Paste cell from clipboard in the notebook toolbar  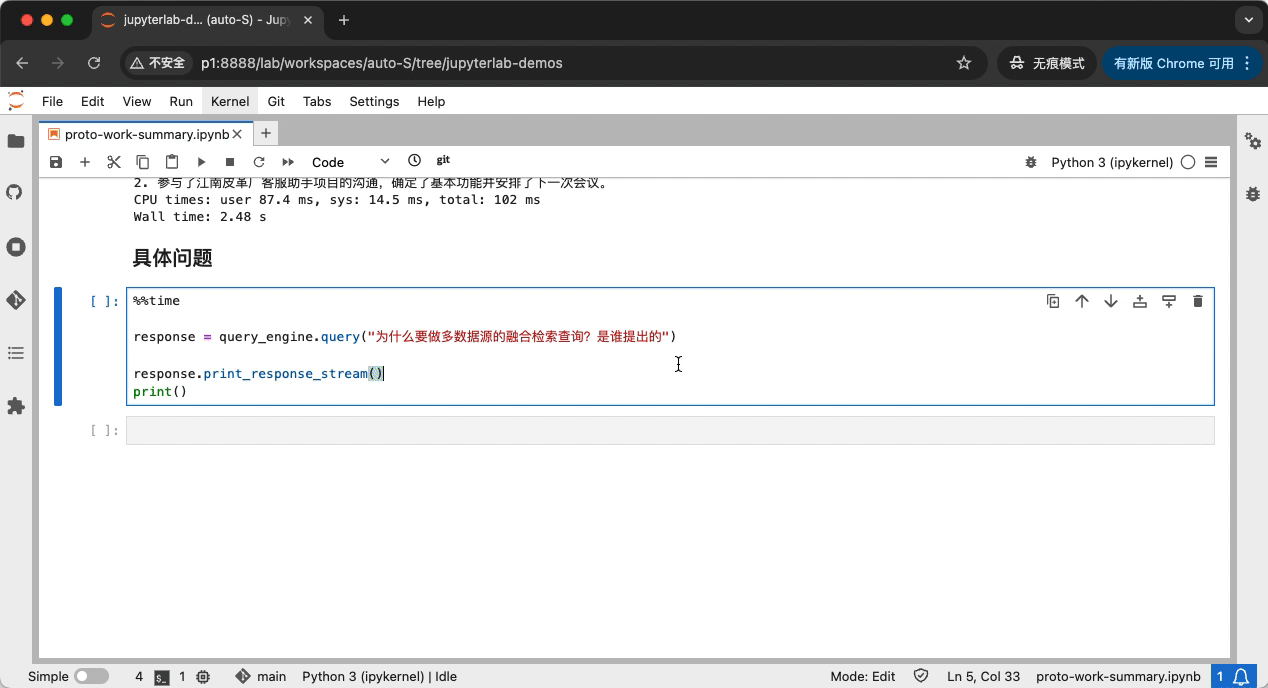click(172, 162)
